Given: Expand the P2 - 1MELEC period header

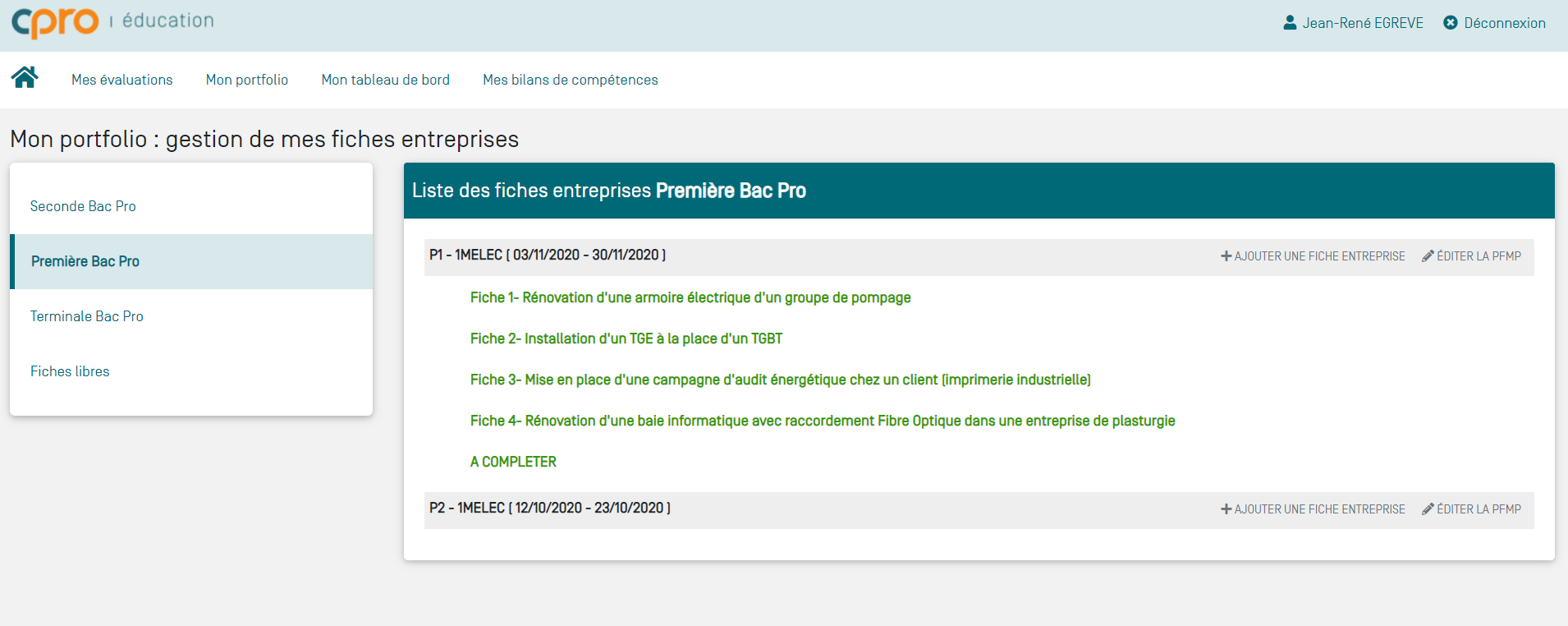Looking at the screenshot, I should [x=550, y=509].
